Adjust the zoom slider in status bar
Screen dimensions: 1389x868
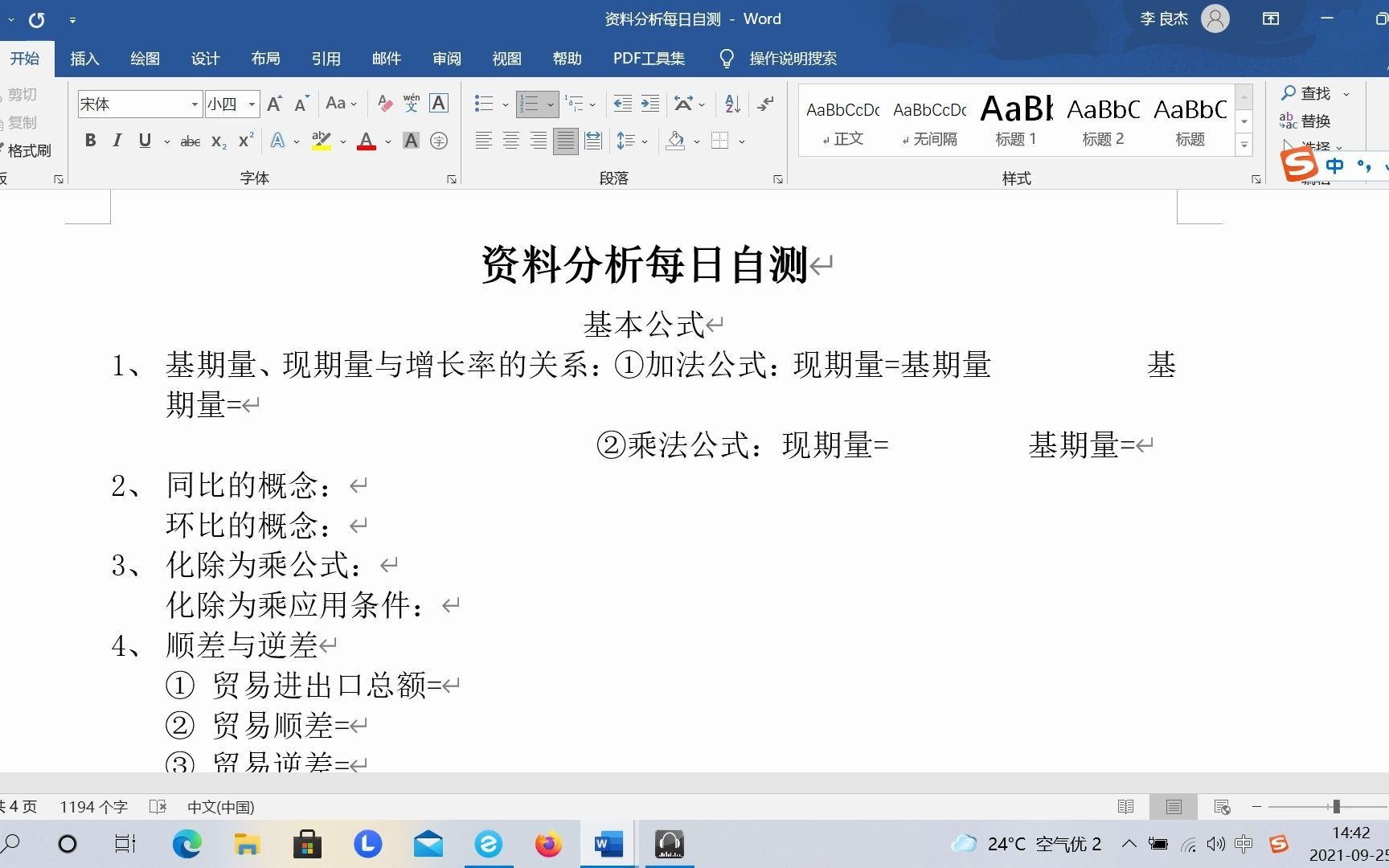click(x=1336, y=806)
